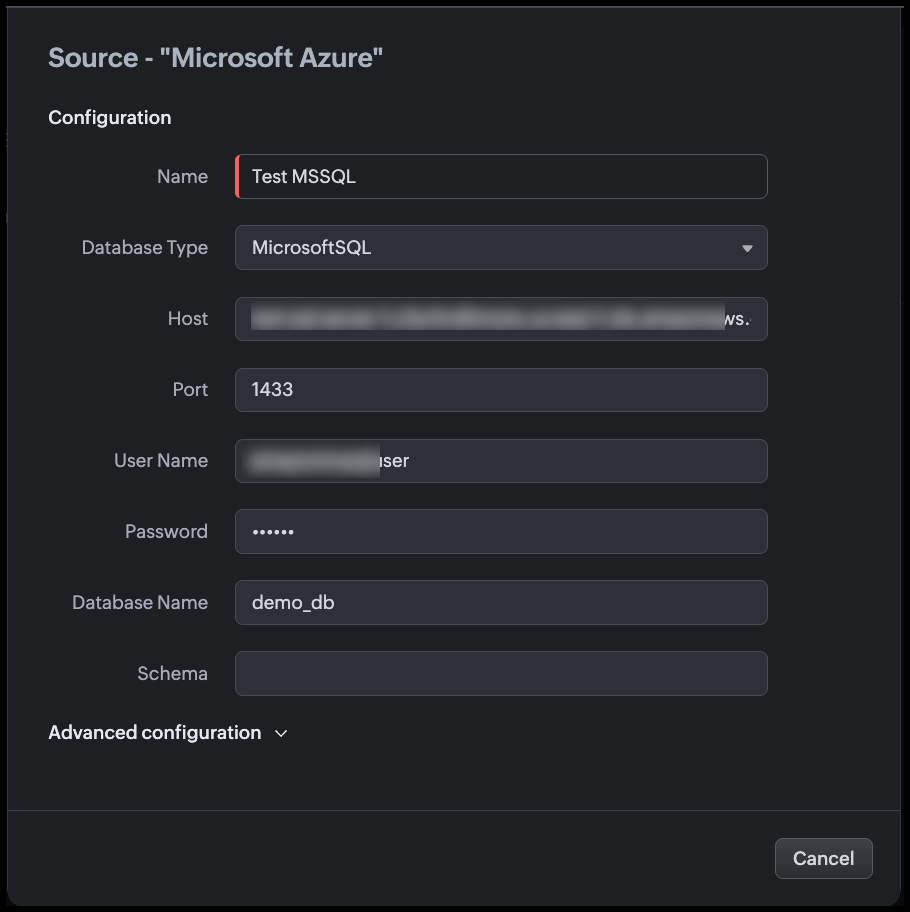The width and height of the screenshot is (910, 912).
Task: Click the chevron beside Advanced configuration
Action: 281,733
